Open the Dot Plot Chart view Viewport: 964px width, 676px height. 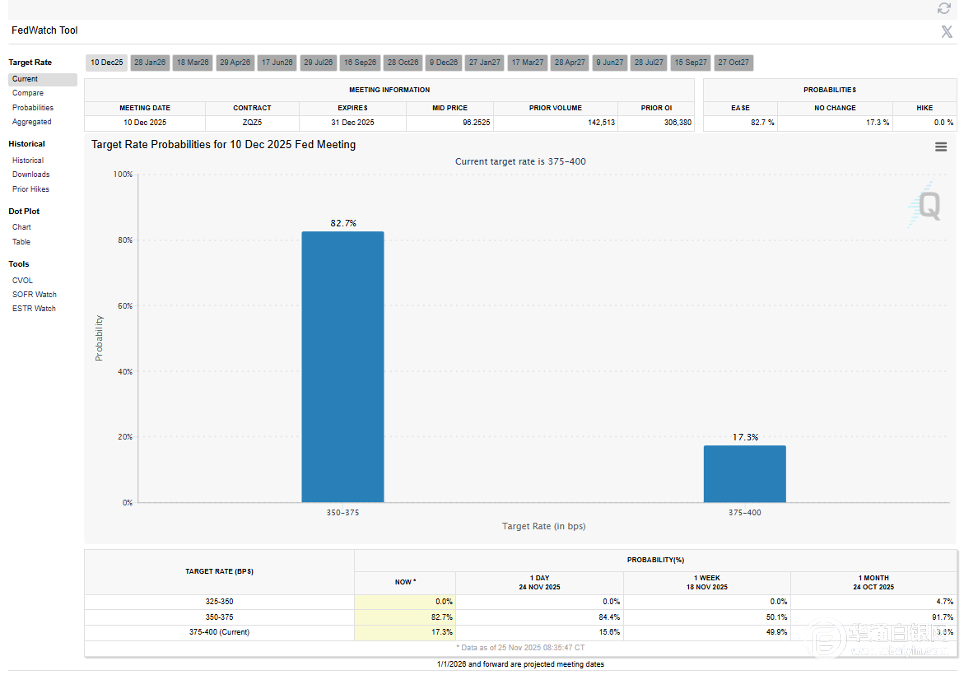click(22, 227)
